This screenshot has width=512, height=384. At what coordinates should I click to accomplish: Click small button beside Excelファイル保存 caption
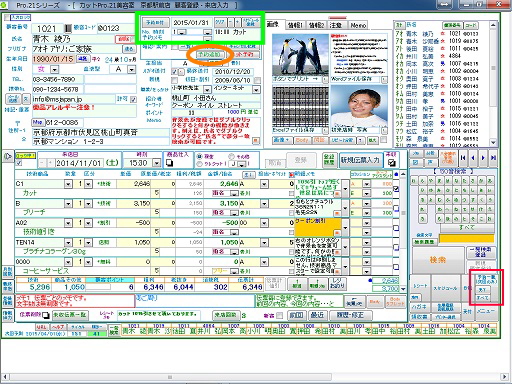(x=325, y=130)
